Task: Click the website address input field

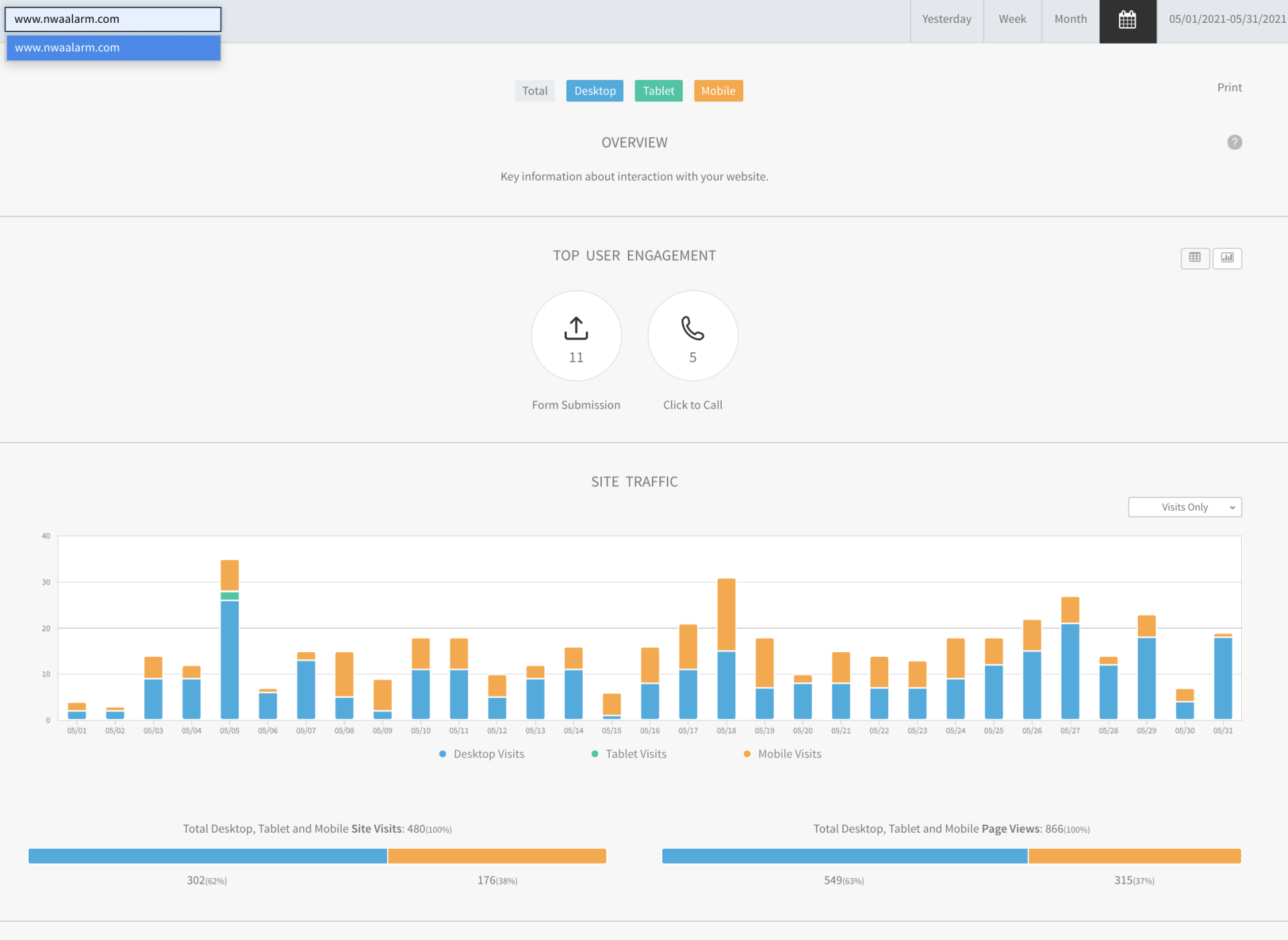Action: pos(113,19)
